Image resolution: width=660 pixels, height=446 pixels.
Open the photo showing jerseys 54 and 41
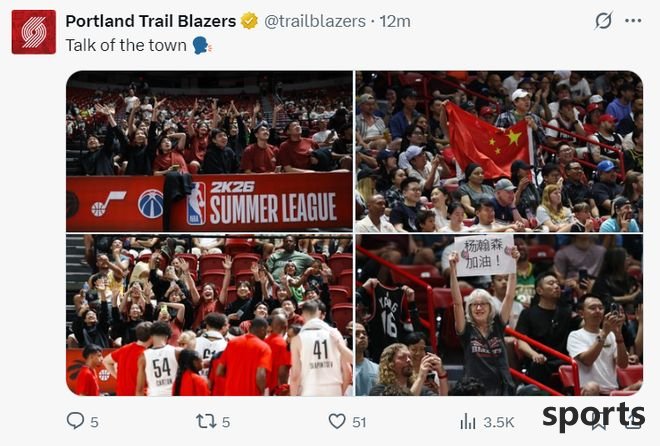[209, 315]
